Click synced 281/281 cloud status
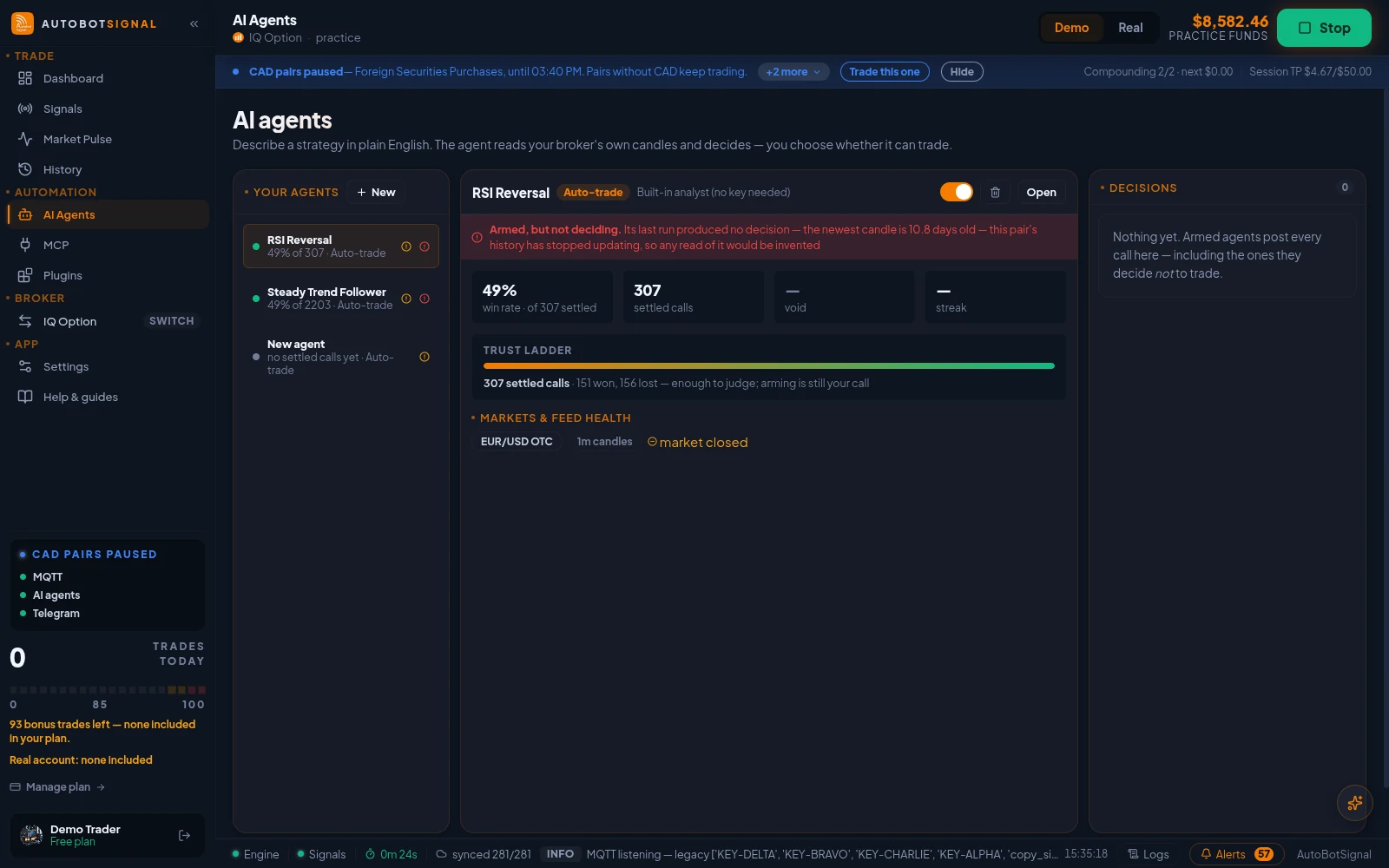The height and width of the screenshot is (868, 1389). click(484, 854)
